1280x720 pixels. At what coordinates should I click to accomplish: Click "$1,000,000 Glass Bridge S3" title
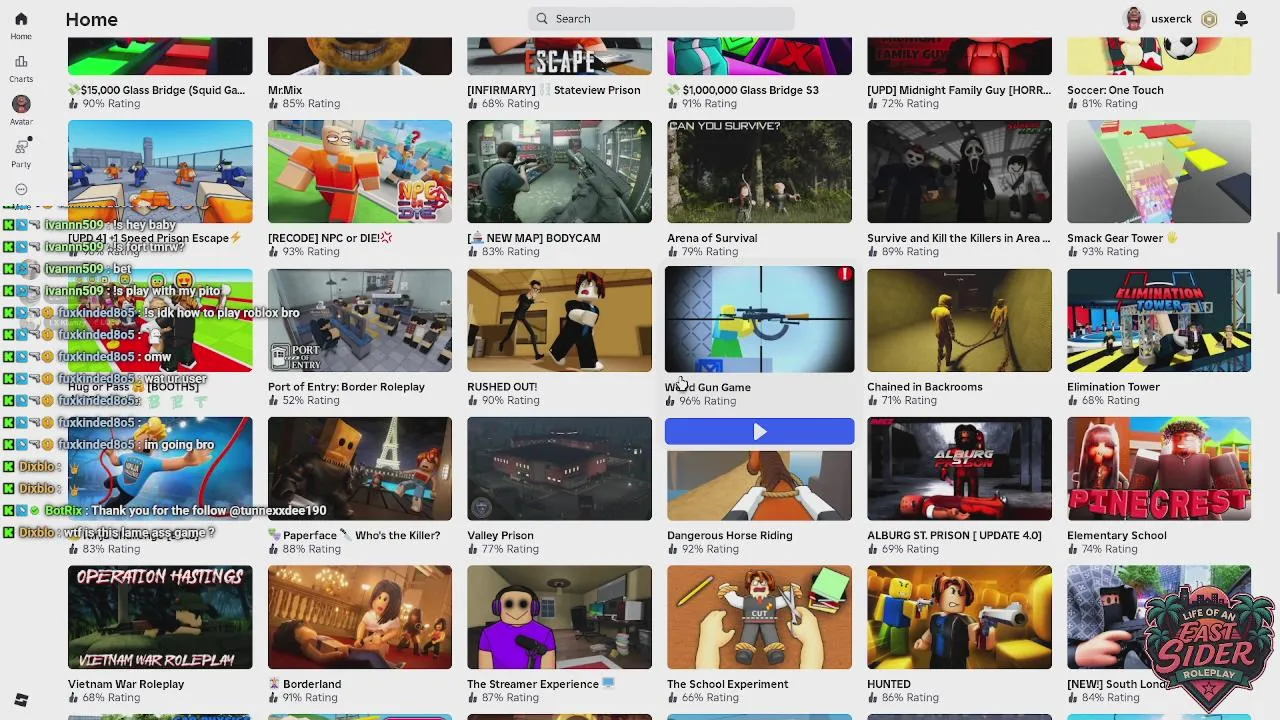(743, 90)
